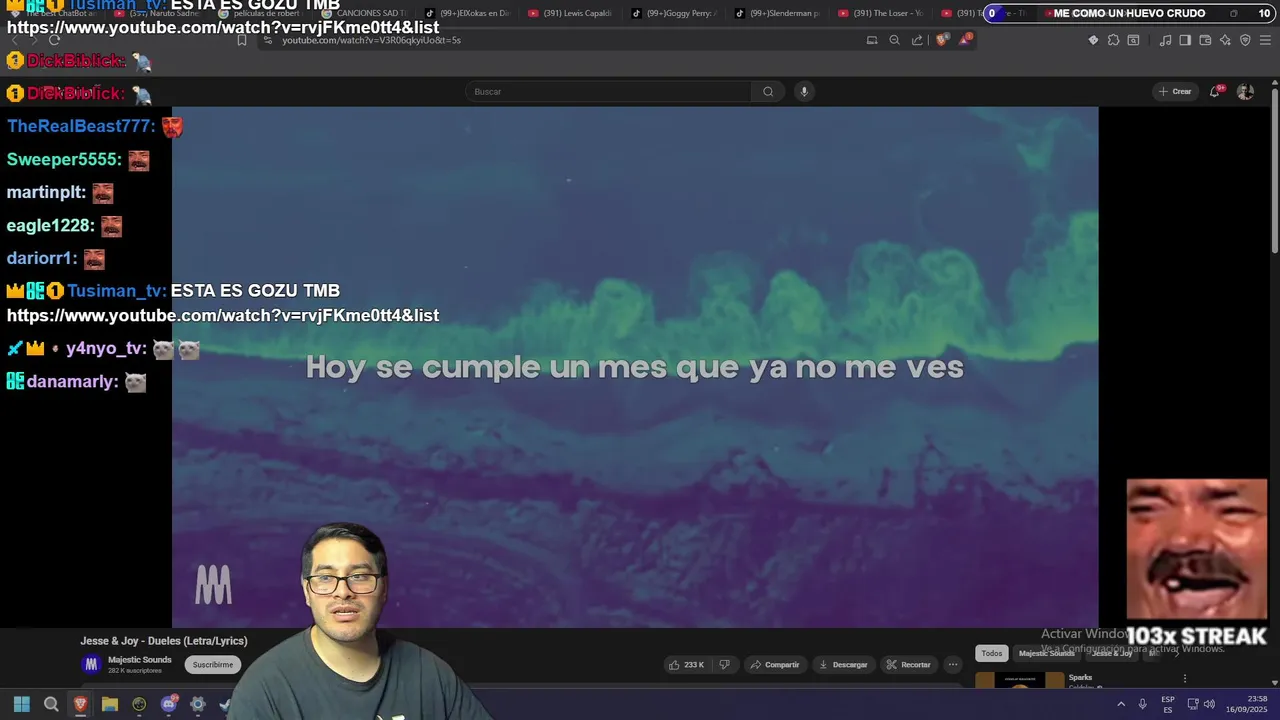The width and height of the screenshot is (1280, 720).
Task: Focus the Buscar search field
Action: click(x=610, y=92)
